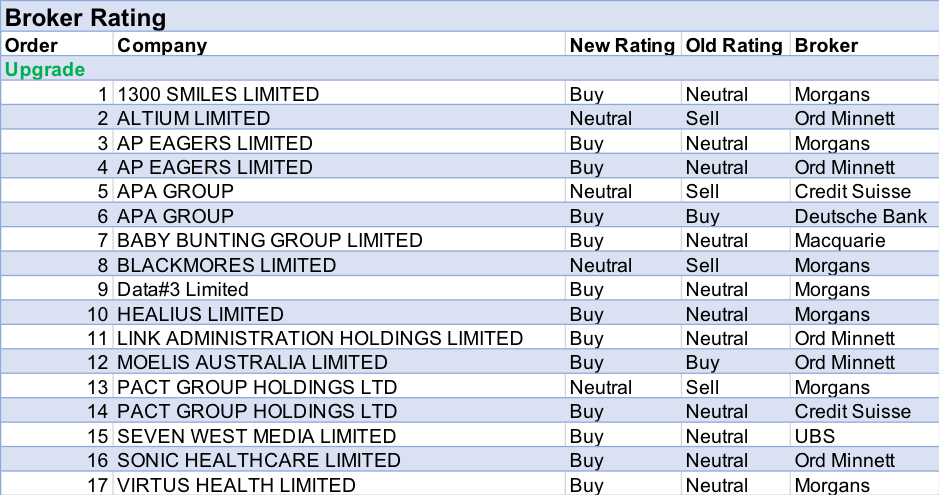
Task: Click the AP EAGERS LIMITED cell
Action: [215, 167]
